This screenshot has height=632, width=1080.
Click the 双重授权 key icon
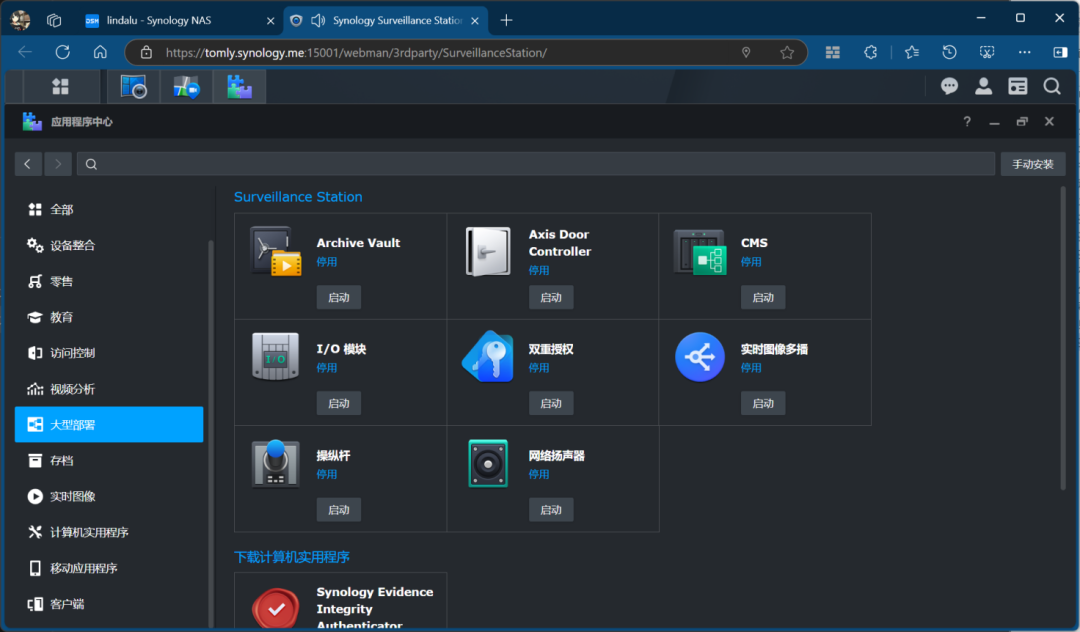(488, 356)
